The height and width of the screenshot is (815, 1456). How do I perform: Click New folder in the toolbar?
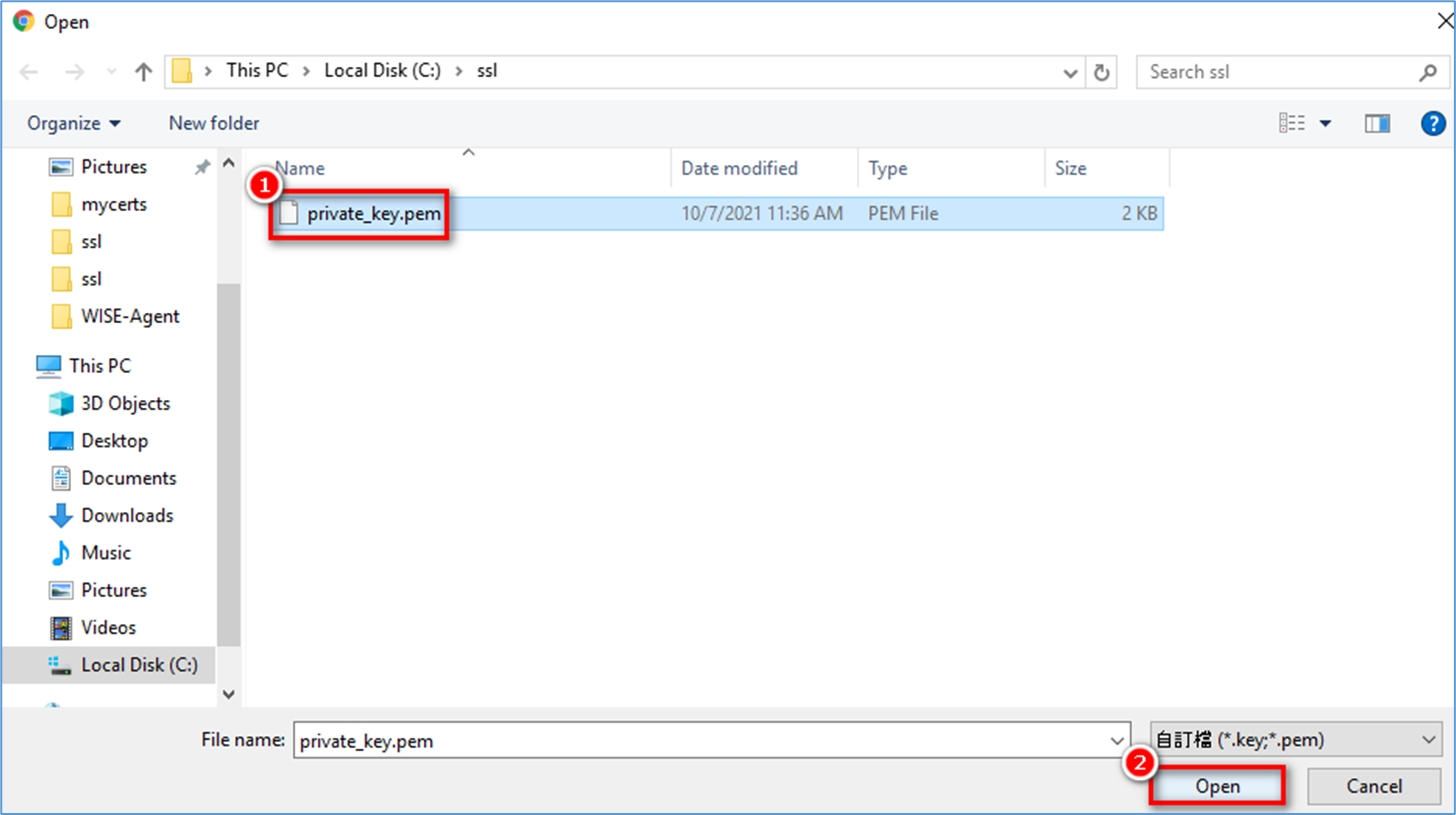[x=214, y=123]
